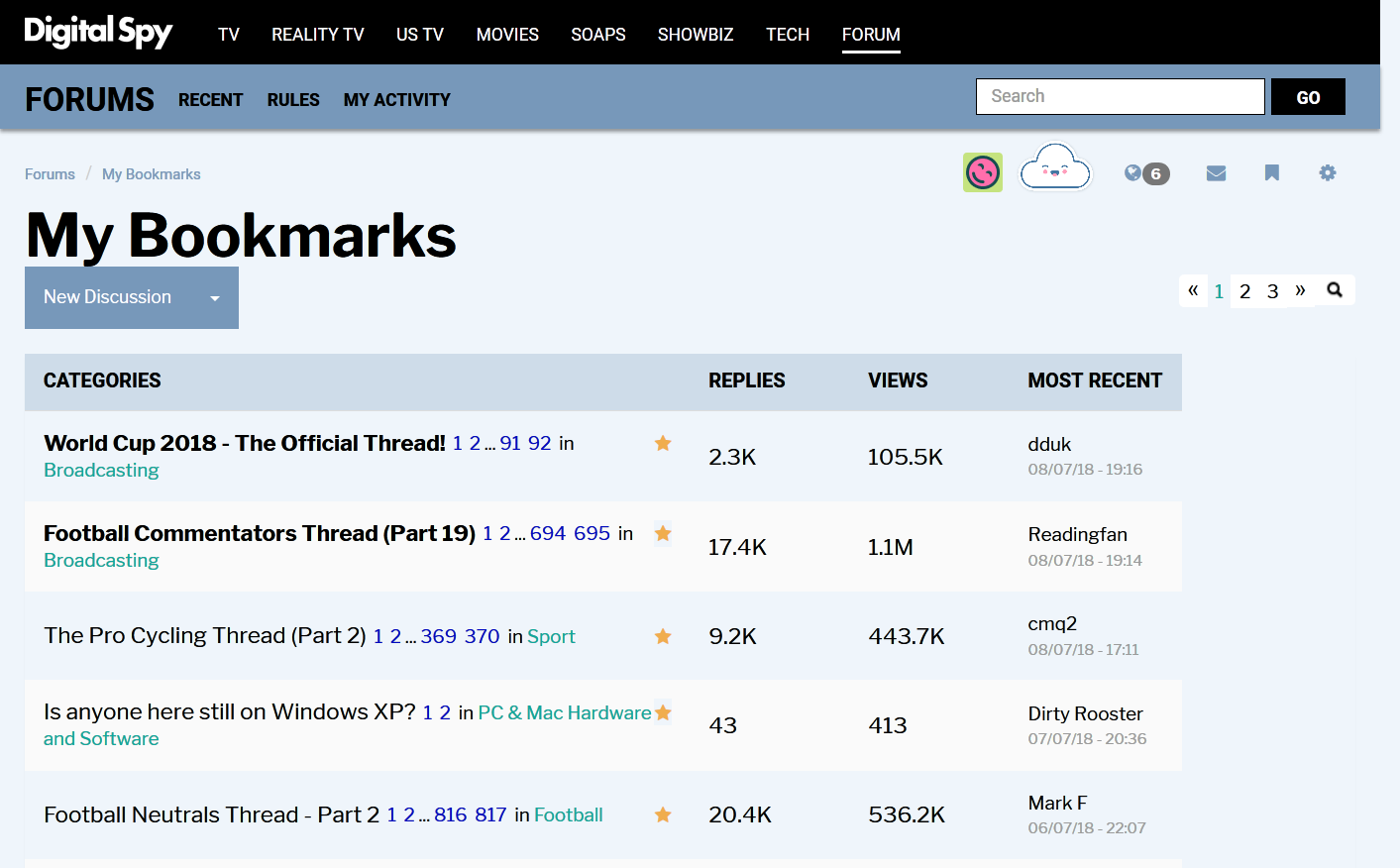Screen dimensions: 1400x868
Task: Select MY ACTIVITY in forums bar
Action: coord(396,100)
